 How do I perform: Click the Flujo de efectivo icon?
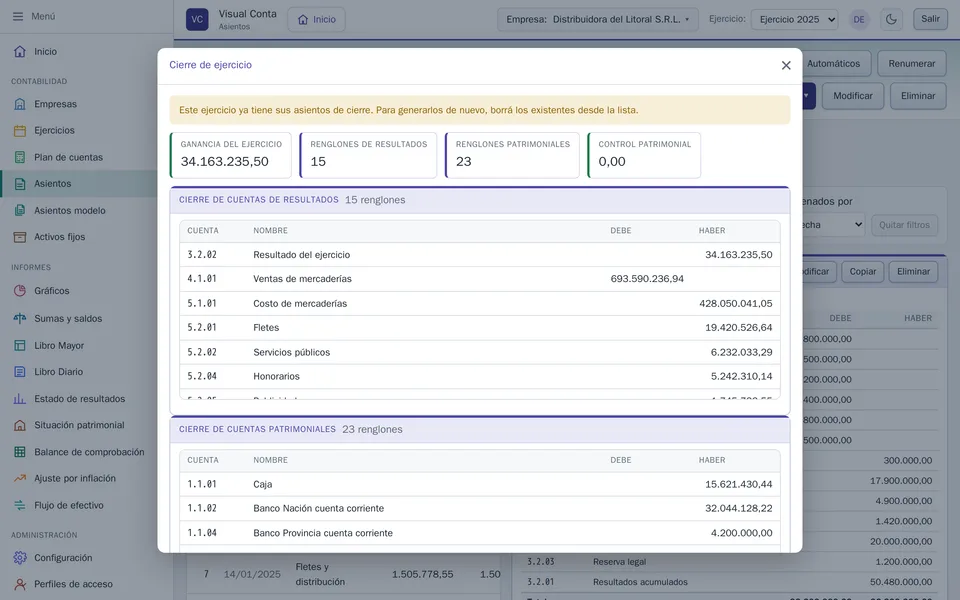coord(20,505)
